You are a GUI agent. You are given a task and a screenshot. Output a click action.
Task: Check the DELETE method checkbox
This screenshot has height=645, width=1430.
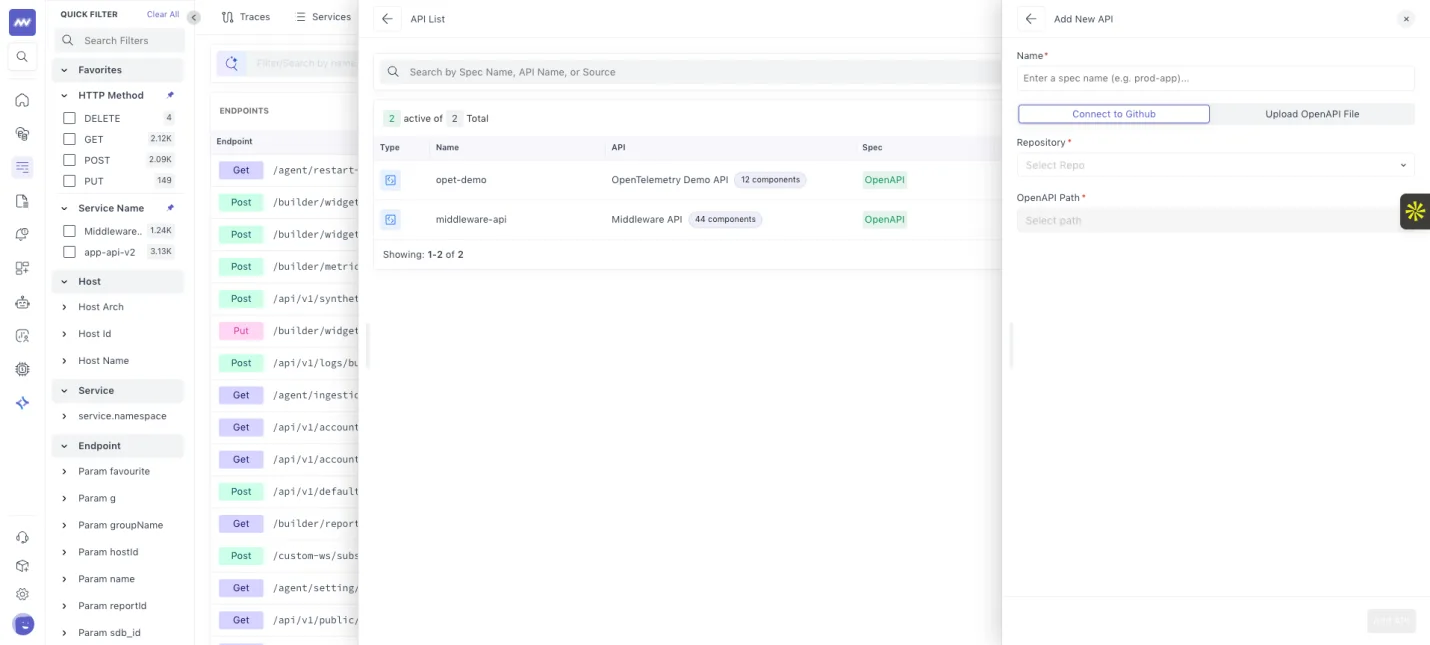[x=70, y=118]
